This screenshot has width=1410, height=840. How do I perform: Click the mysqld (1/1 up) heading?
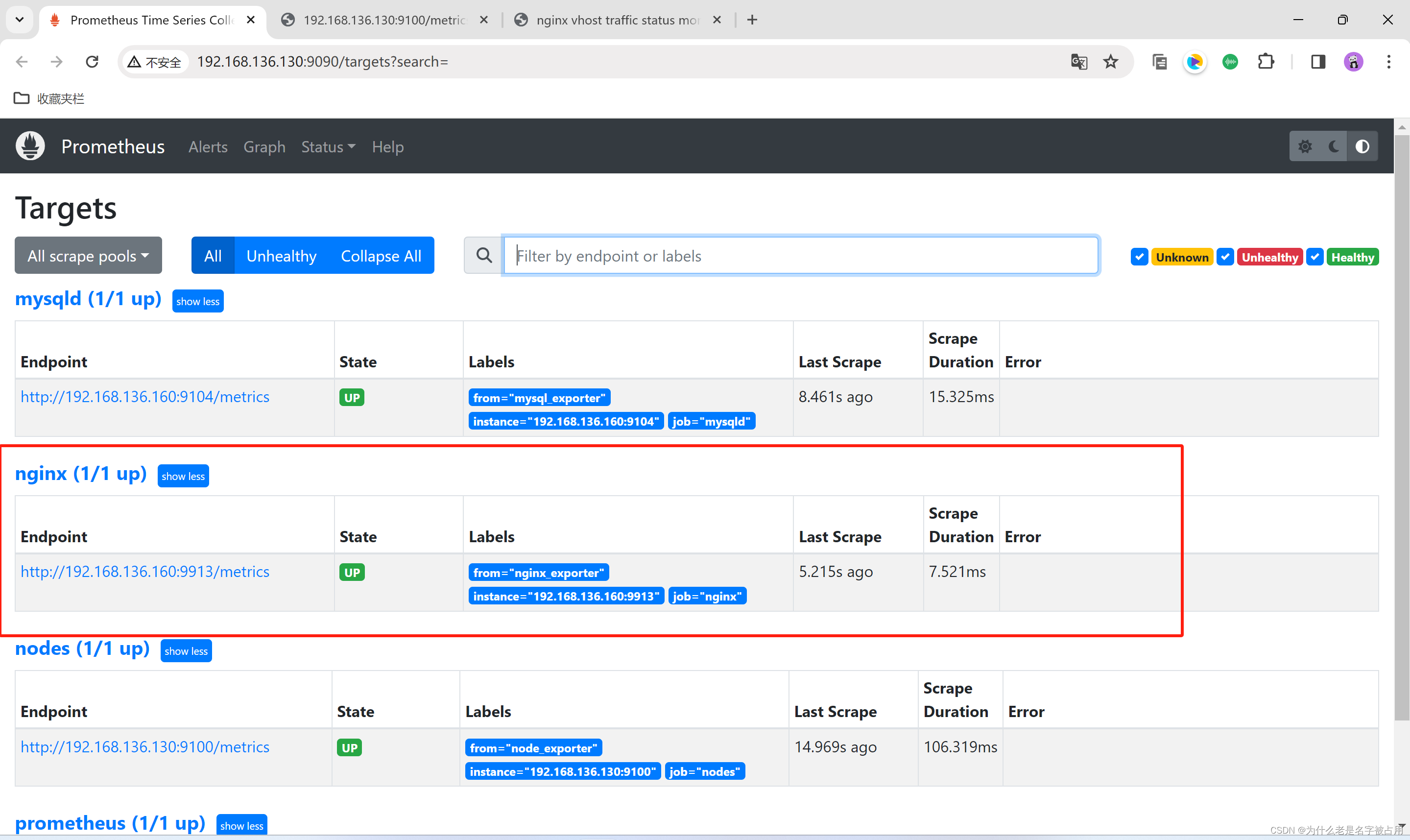pyautogui.click(x=88, y=298)
